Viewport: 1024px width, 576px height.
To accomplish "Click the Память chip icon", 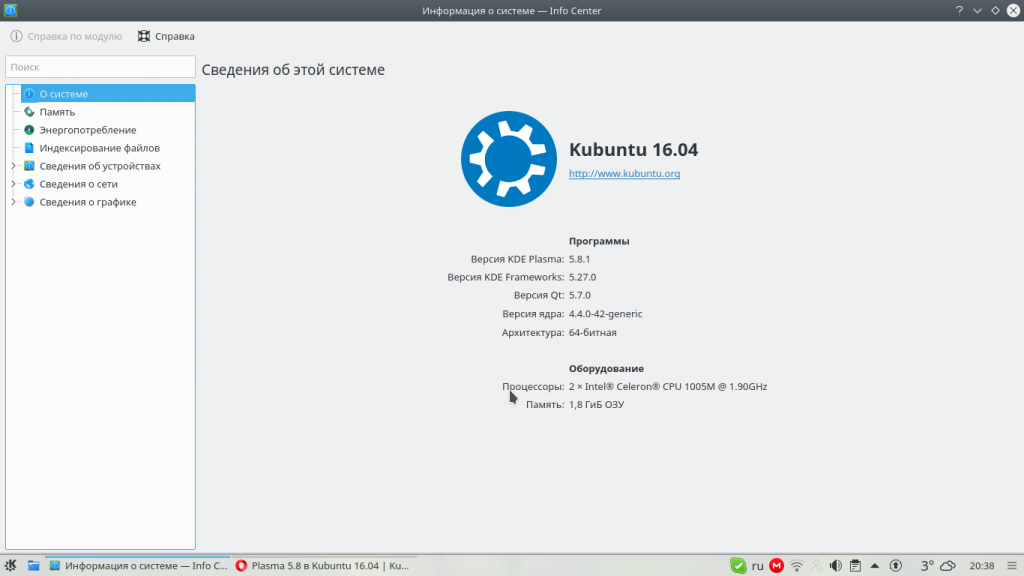I will 29,112.
